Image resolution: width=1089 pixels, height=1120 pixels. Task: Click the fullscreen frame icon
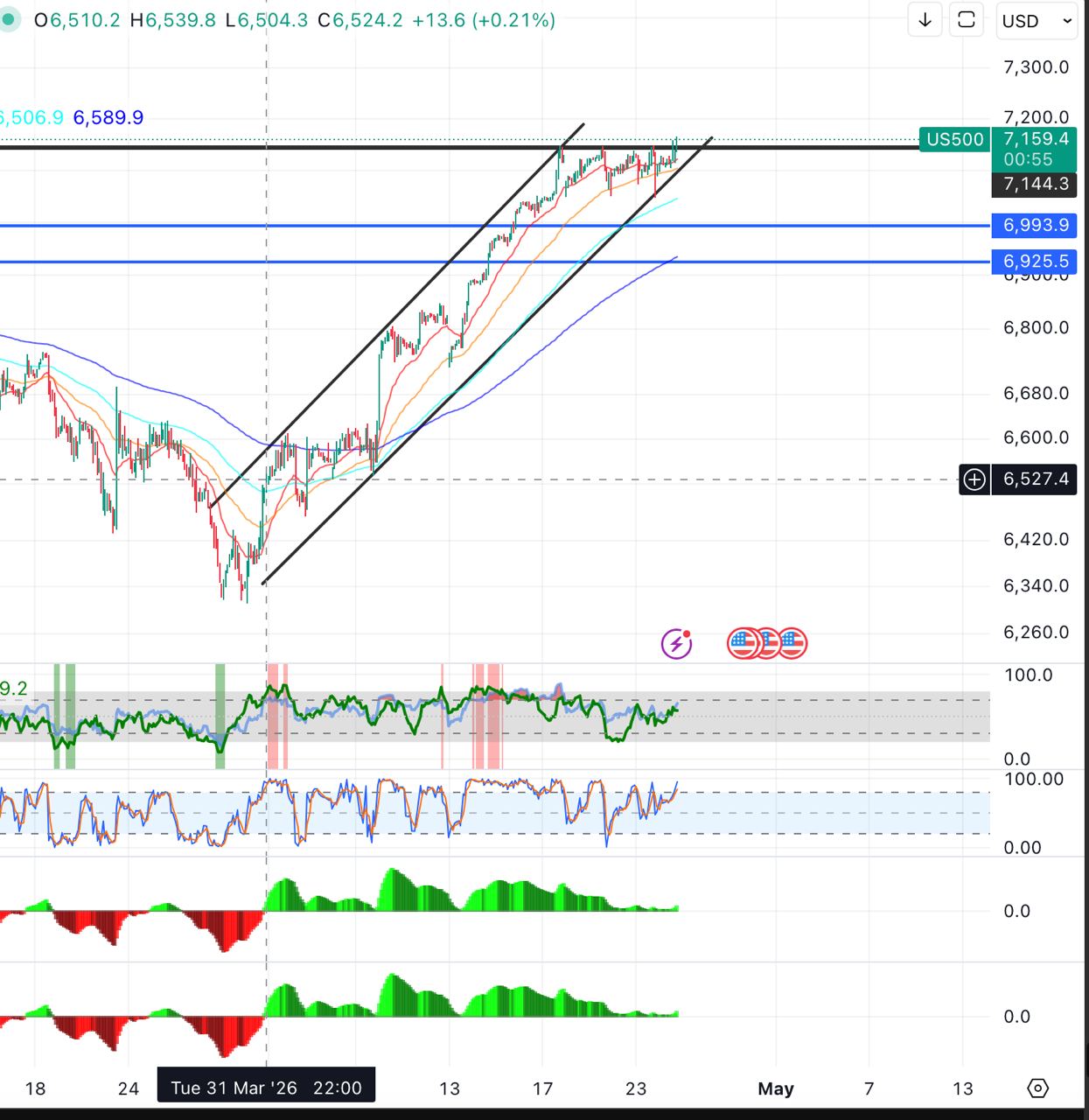point(967,20)
